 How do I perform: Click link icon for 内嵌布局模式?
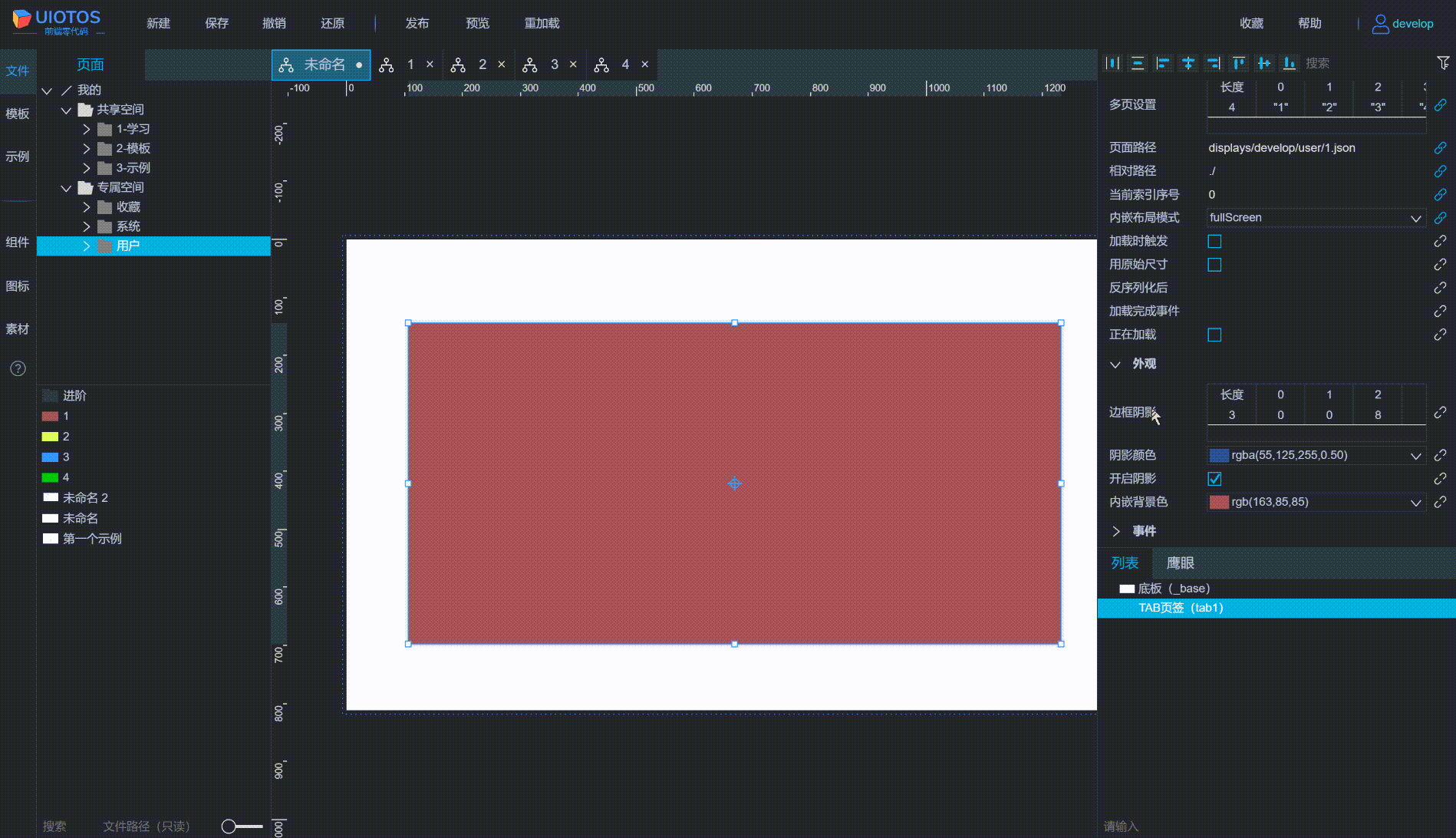[1441, 218]
